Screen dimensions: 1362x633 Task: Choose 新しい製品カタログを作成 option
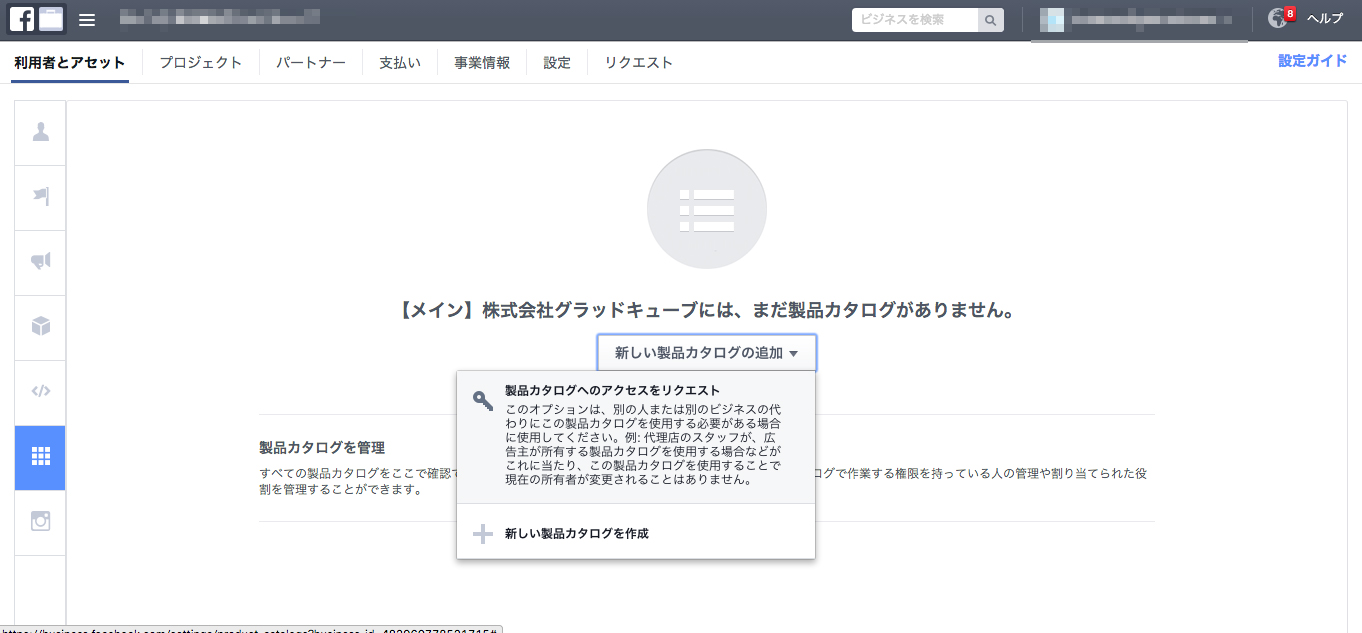click(x=636, y=534)
